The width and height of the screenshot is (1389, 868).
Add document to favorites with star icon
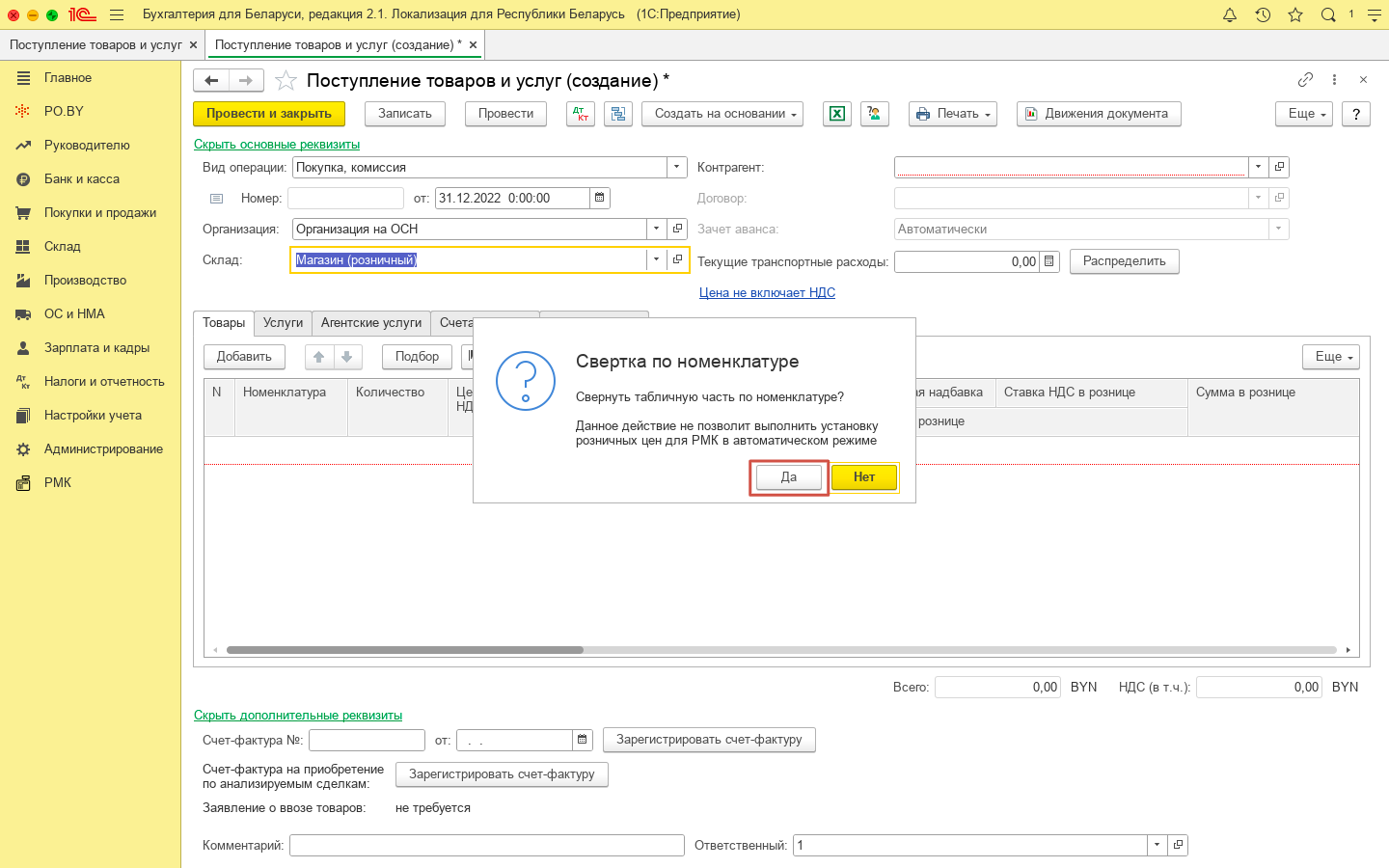pos(286,81)
